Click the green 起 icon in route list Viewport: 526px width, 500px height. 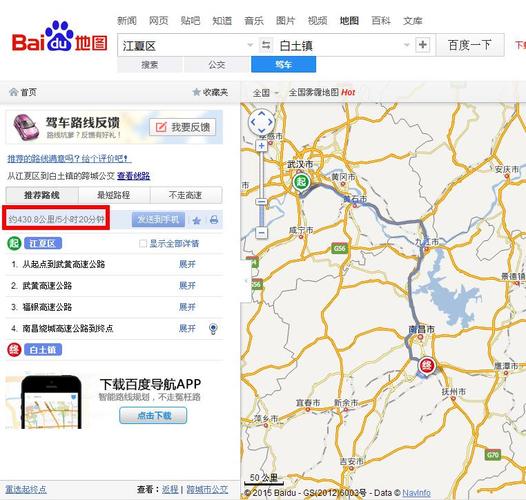[14, 243]
